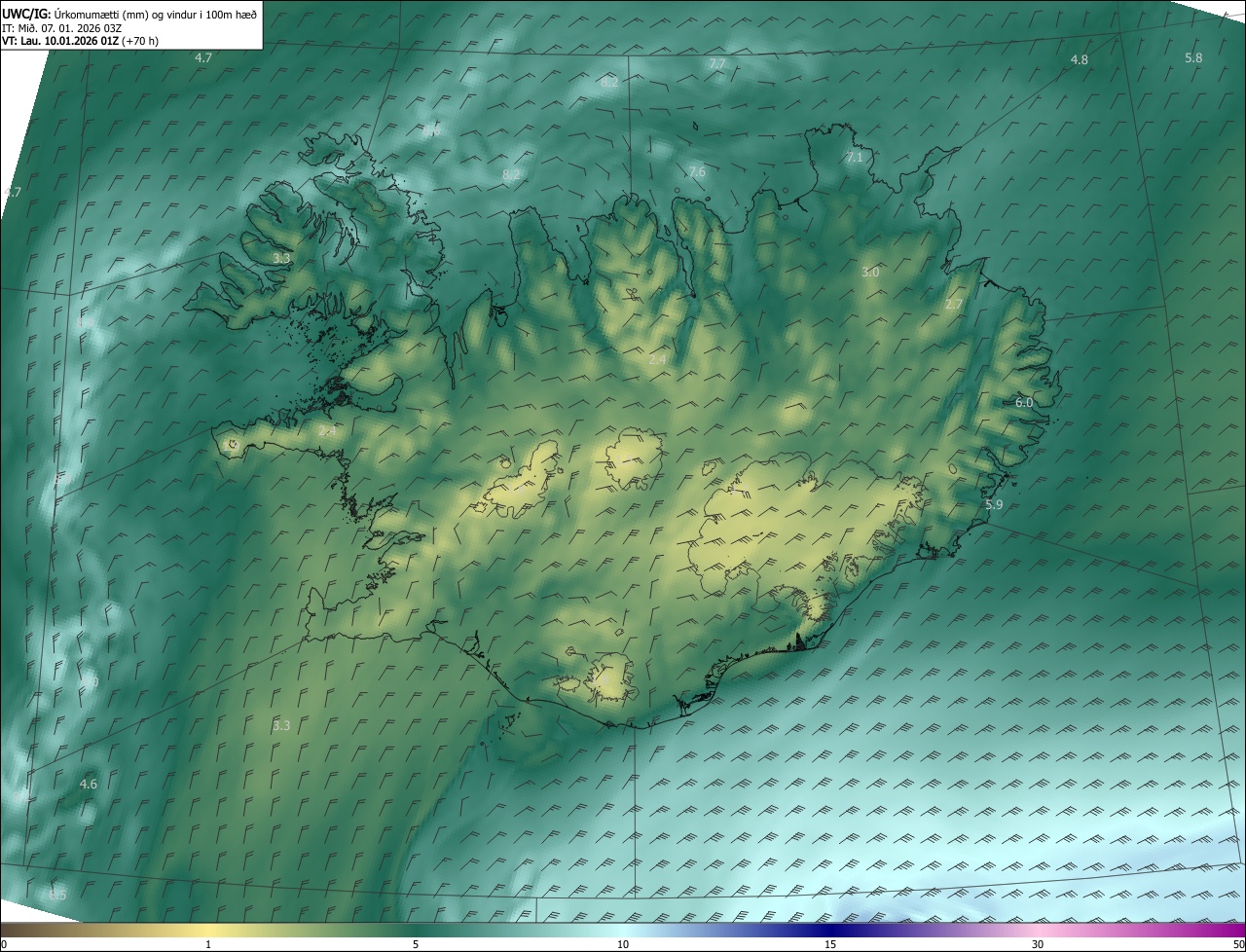Click the colorbar tick label '15'
Image resolution: width=1246 pixels, height=952 pixels.
coord(830,944)
